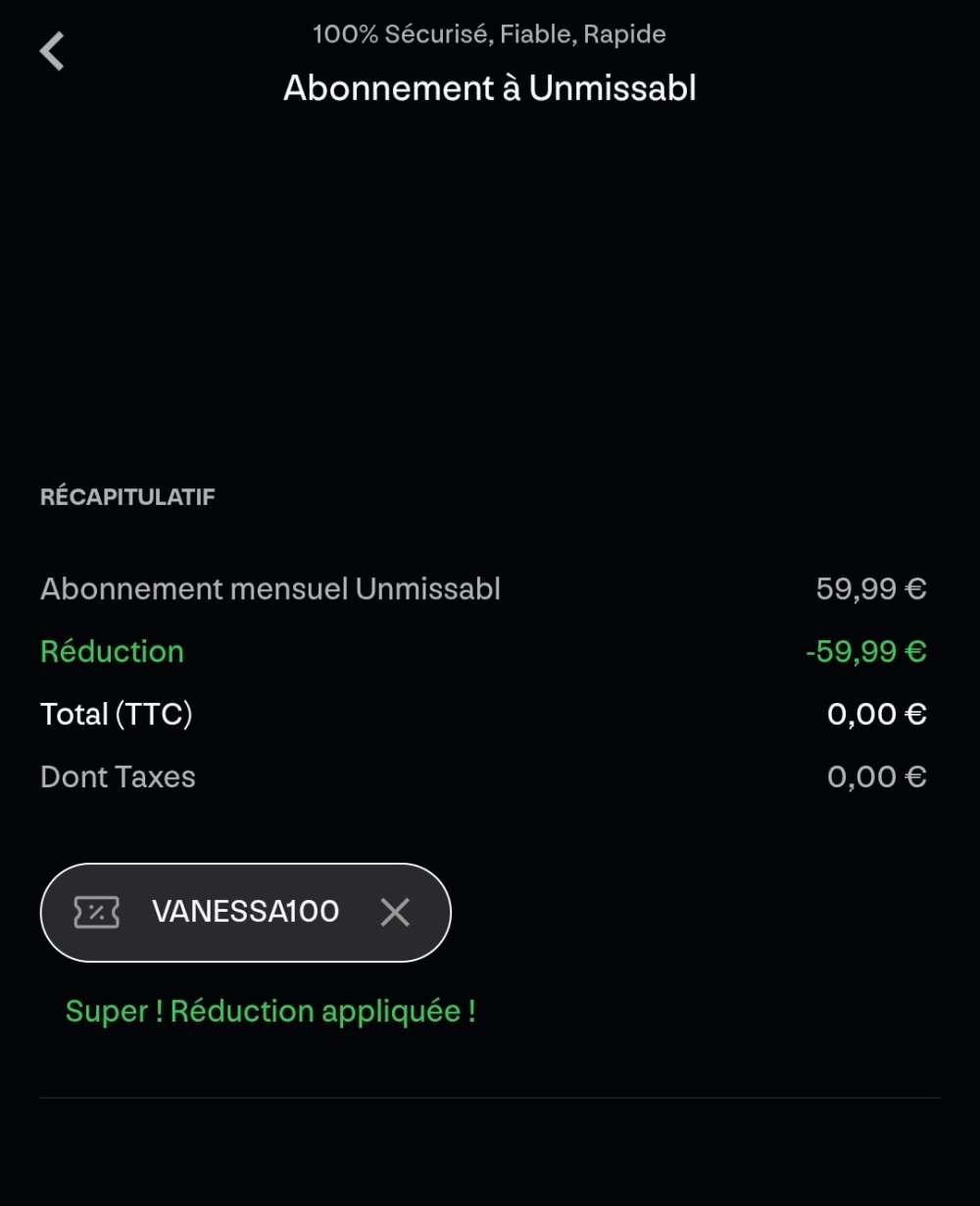Click the green Réduction label
980x1206 pixels.
point(112,652)
